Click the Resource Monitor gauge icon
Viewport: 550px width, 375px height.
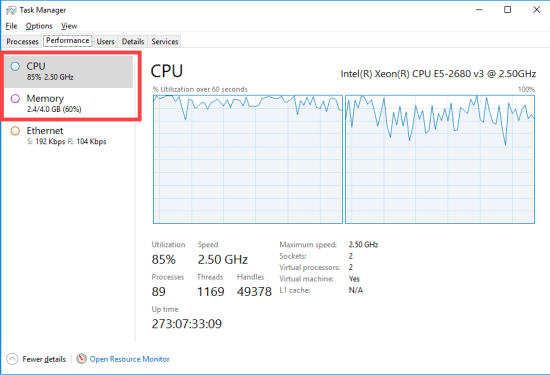tap(81, 359)
